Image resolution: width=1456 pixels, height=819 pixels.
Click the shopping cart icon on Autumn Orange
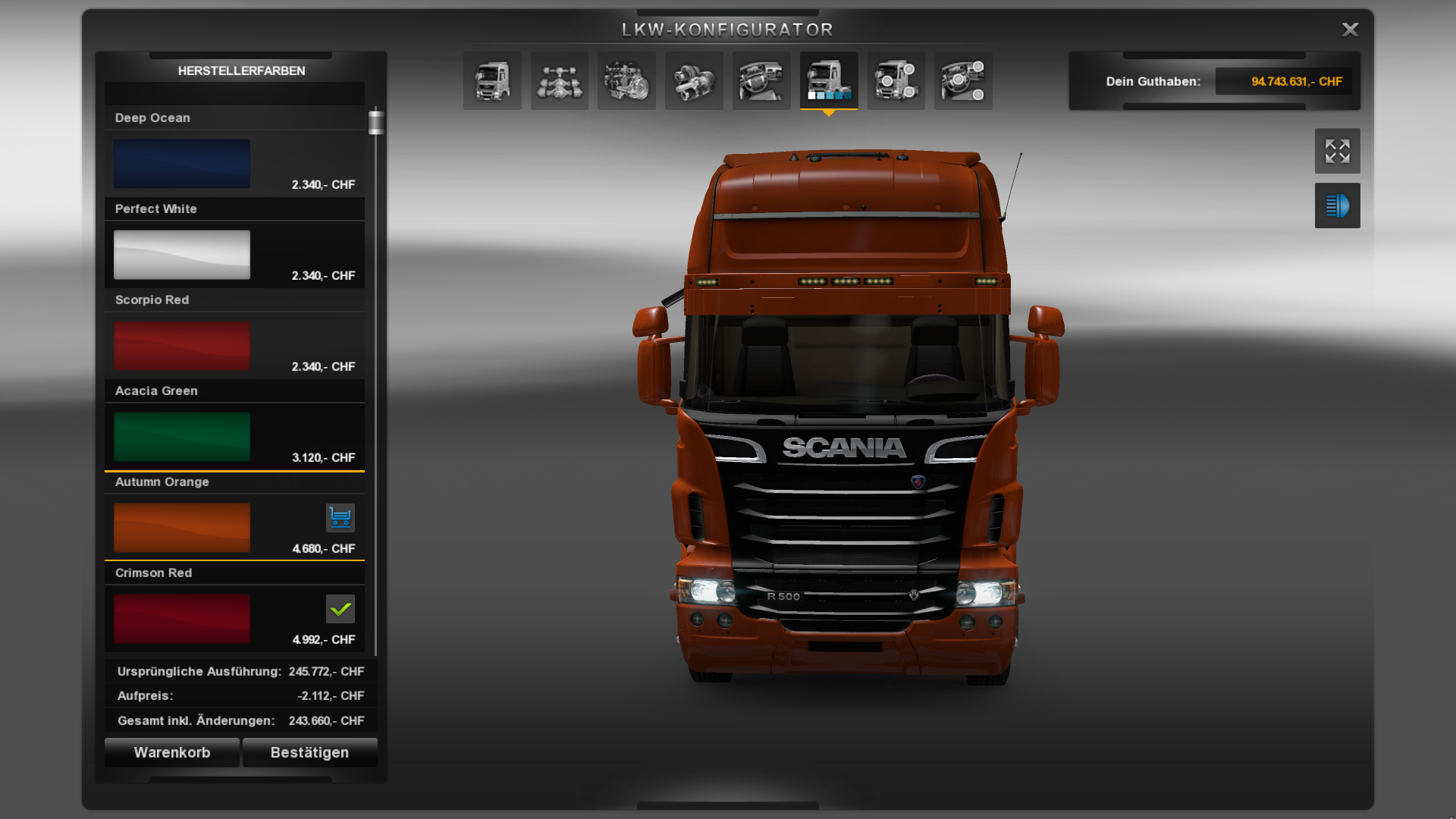(340, 518)
